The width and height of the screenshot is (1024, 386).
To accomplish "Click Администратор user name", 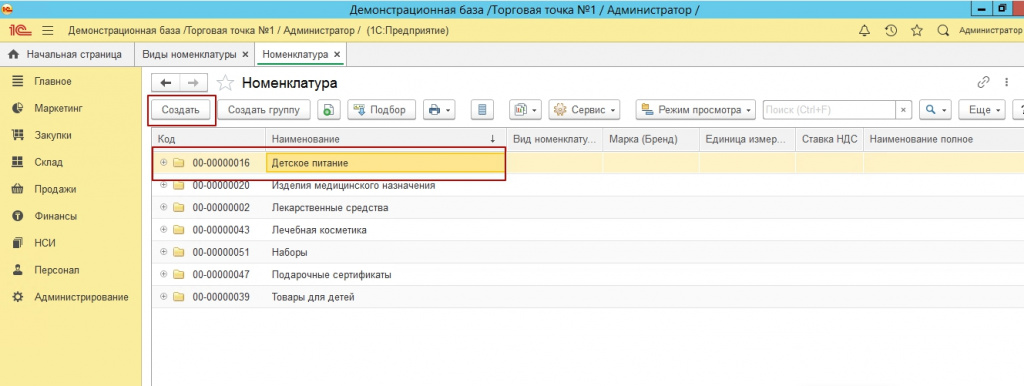I will (991, 31).
